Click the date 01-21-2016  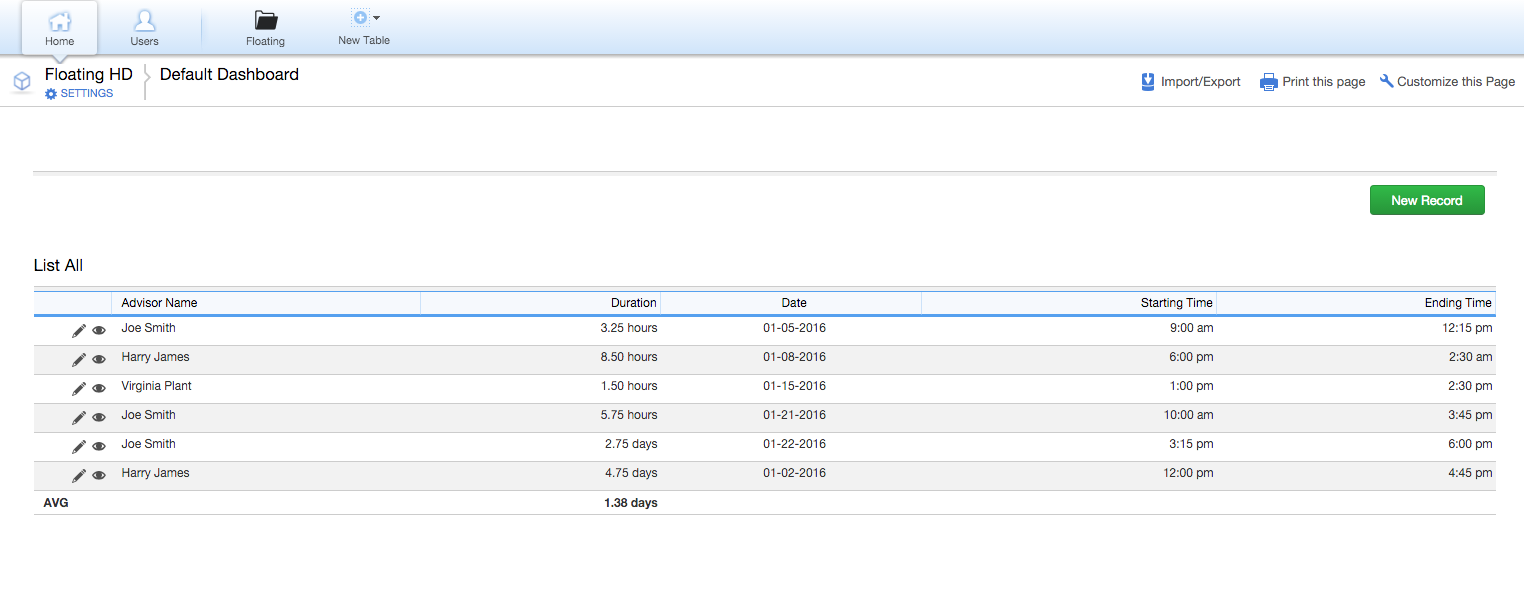(794, 415)
